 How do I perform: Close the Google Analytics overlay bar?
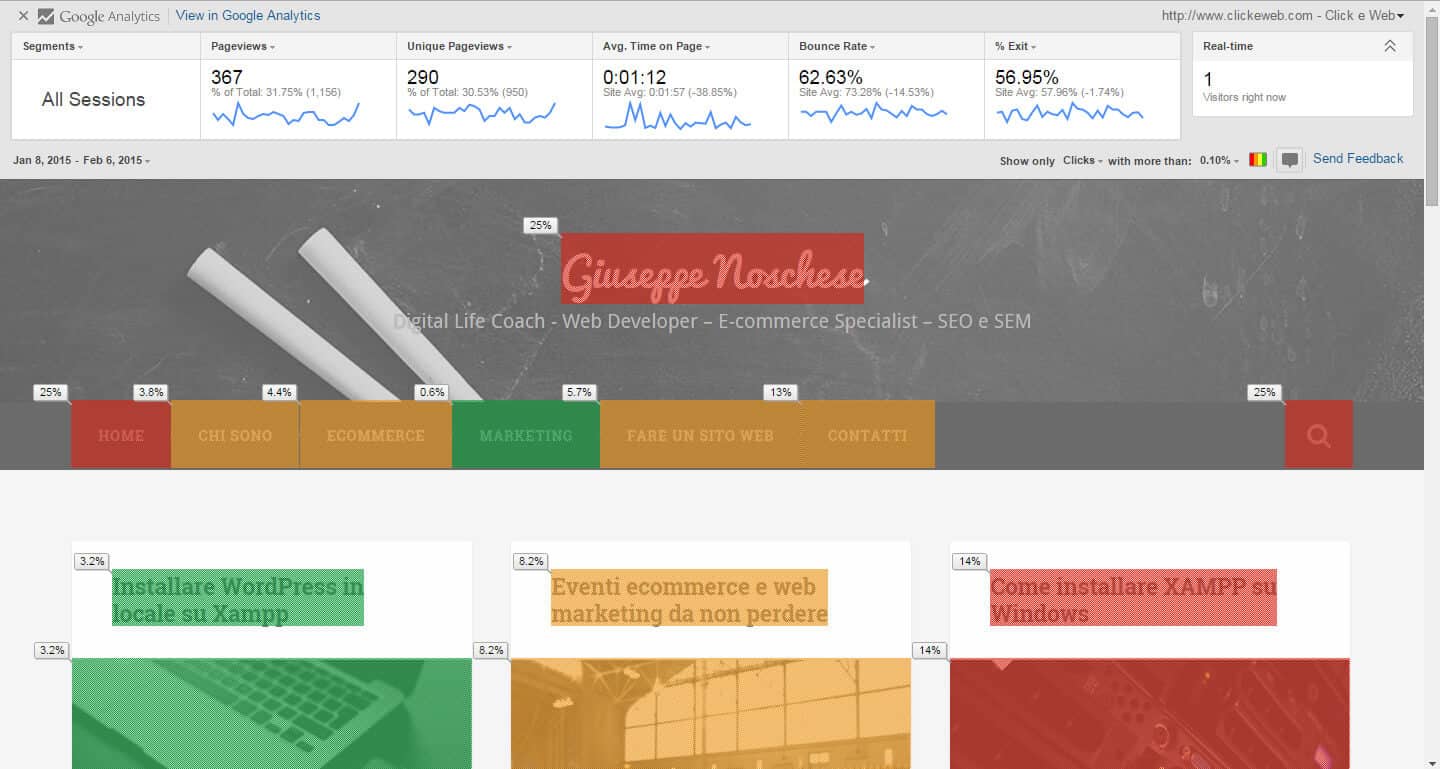(23, 16)
